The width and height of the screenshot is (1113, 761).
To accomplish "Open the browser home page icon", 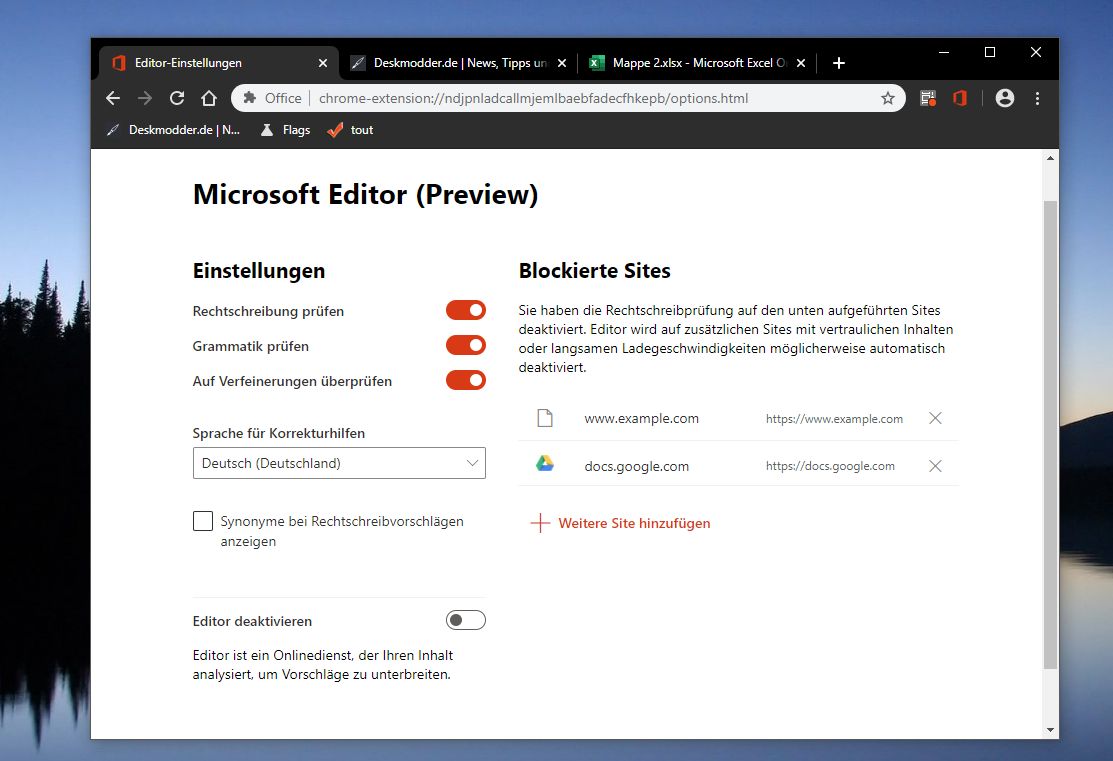I will pos(209,98).
